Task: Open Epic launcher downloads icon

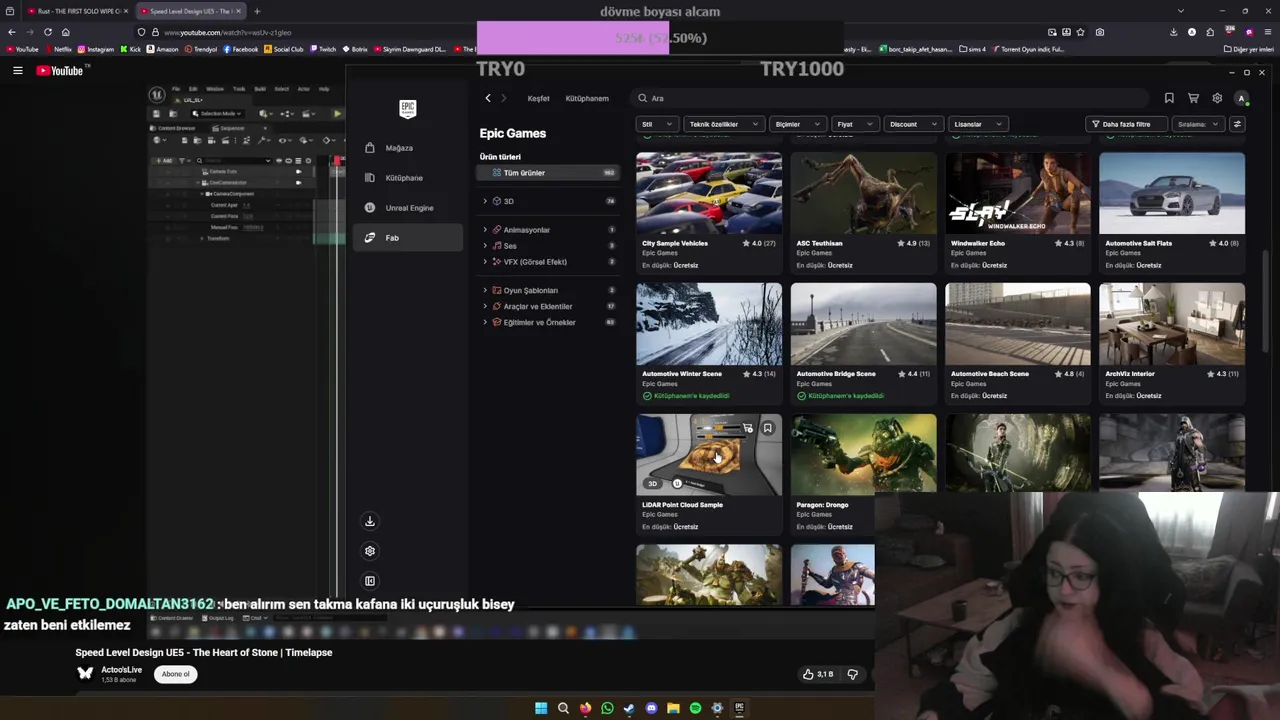Action: coord(370,521)
